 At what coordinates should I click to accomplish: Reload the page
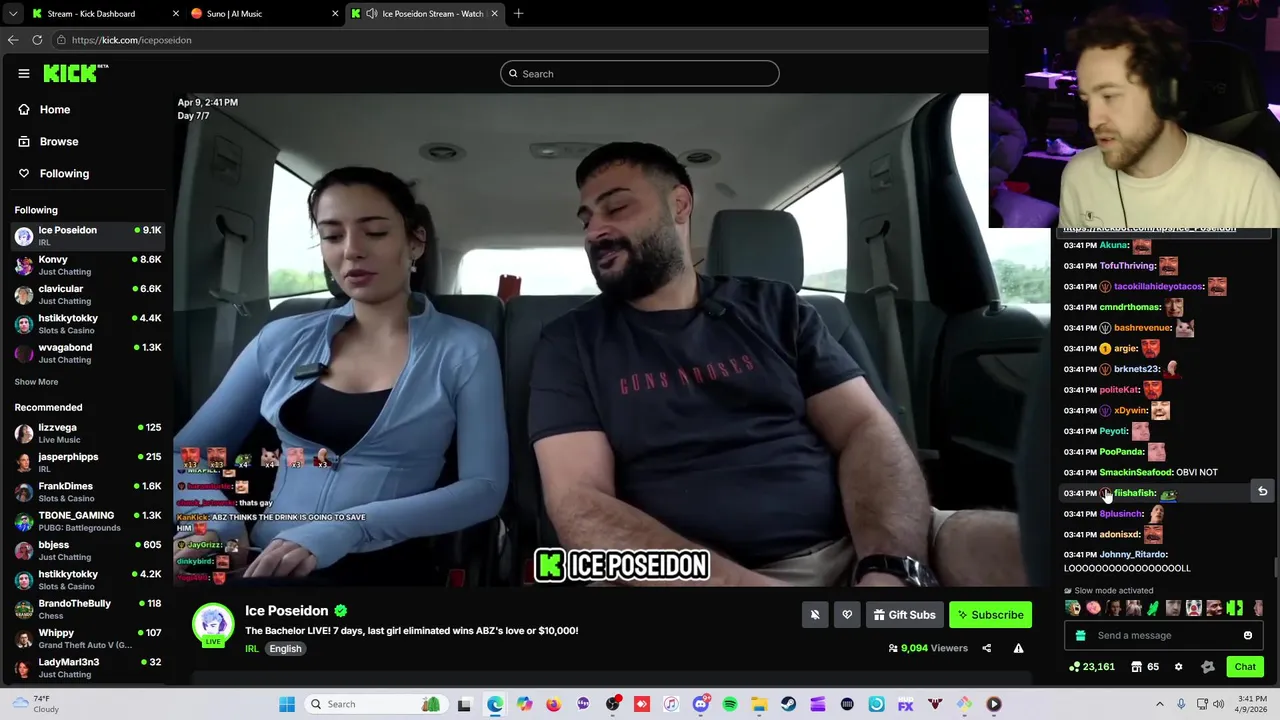(x=37, y=40)
